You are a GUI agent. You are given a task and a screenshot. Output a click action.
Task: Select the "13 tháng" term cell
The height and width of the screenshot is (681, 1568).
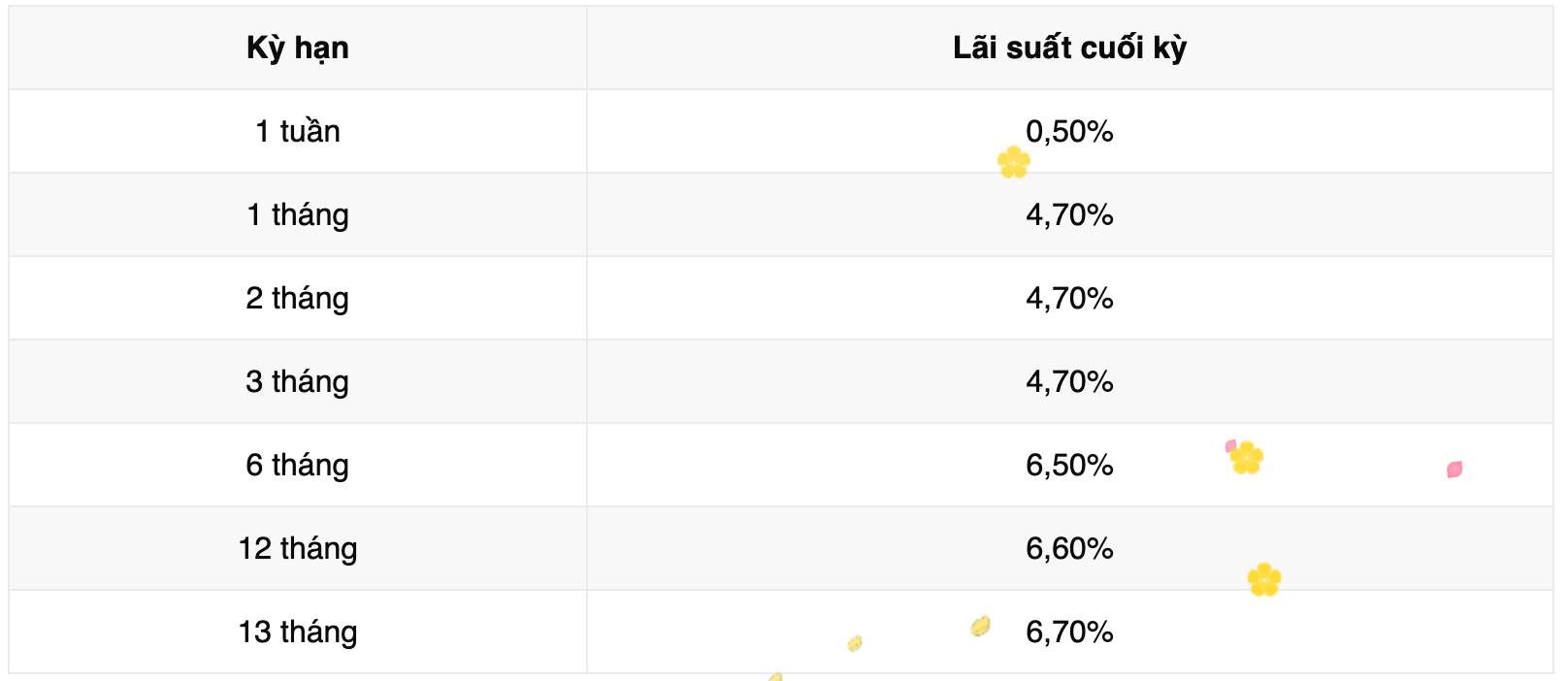[298, 632]
